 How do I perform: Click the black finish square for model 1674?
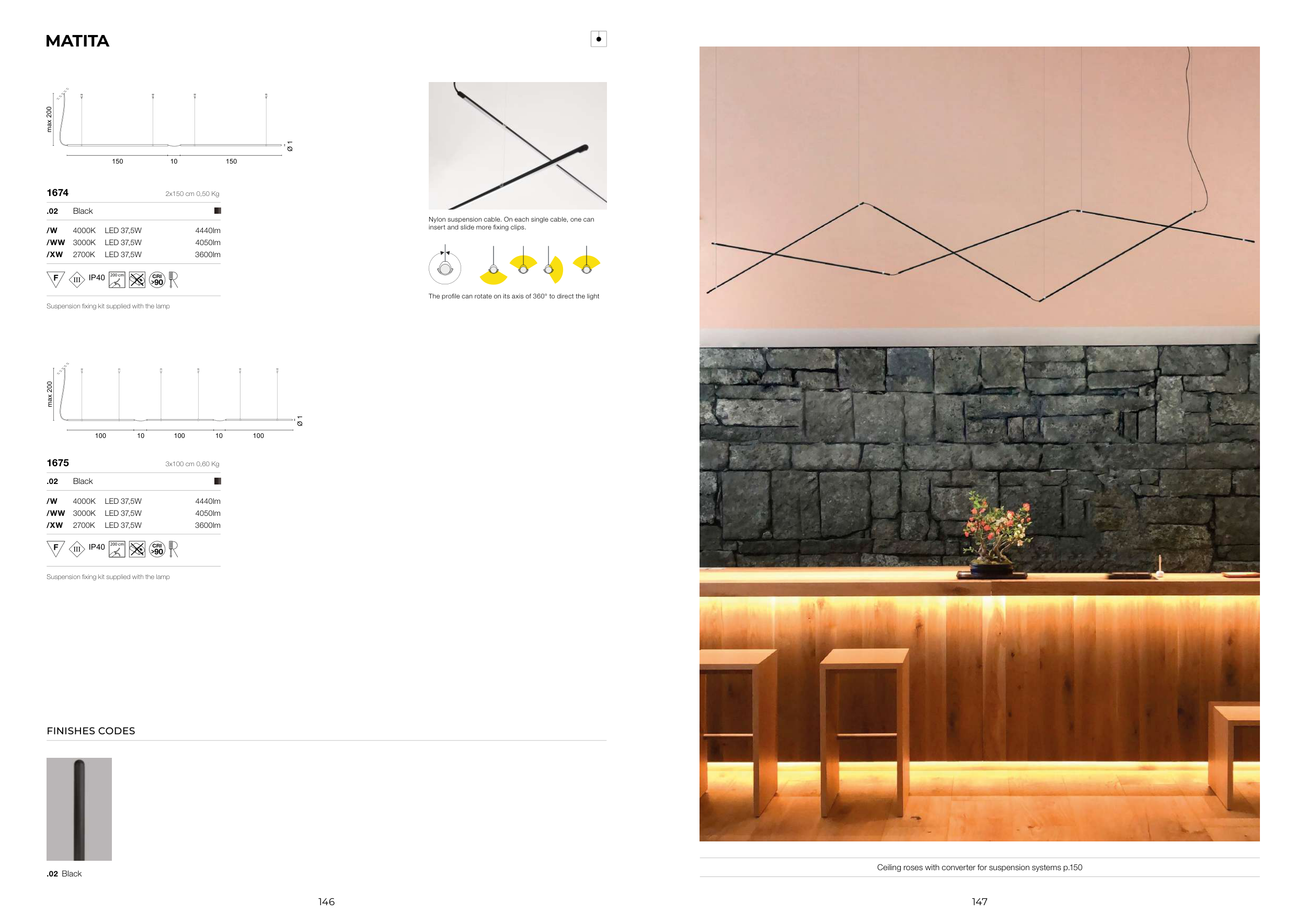coord(217,211)
